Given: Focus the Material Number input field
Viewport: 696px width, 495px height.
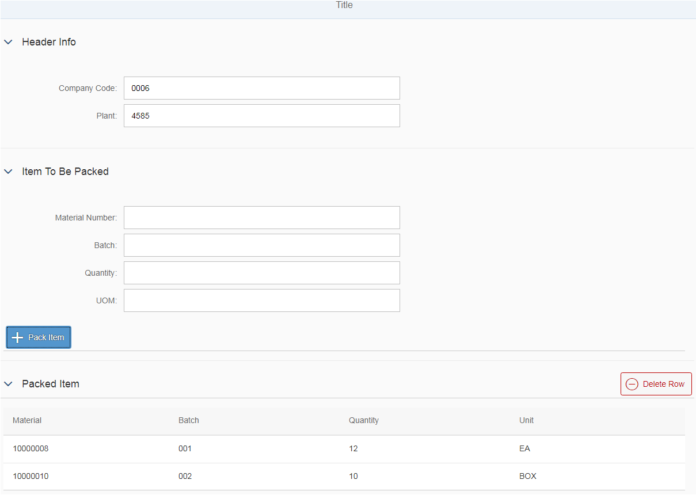Looking at the screenshot, I should 262,218.
